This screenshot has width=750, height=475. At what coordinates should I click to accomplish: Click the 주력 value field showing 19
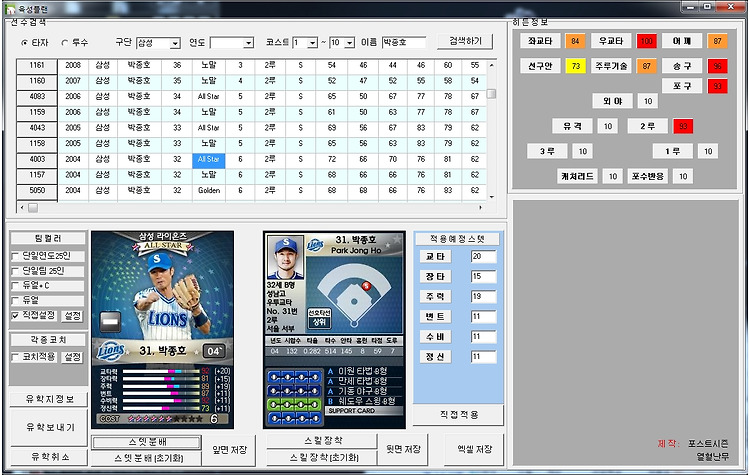pyautogui.click(x=483, y=297)
